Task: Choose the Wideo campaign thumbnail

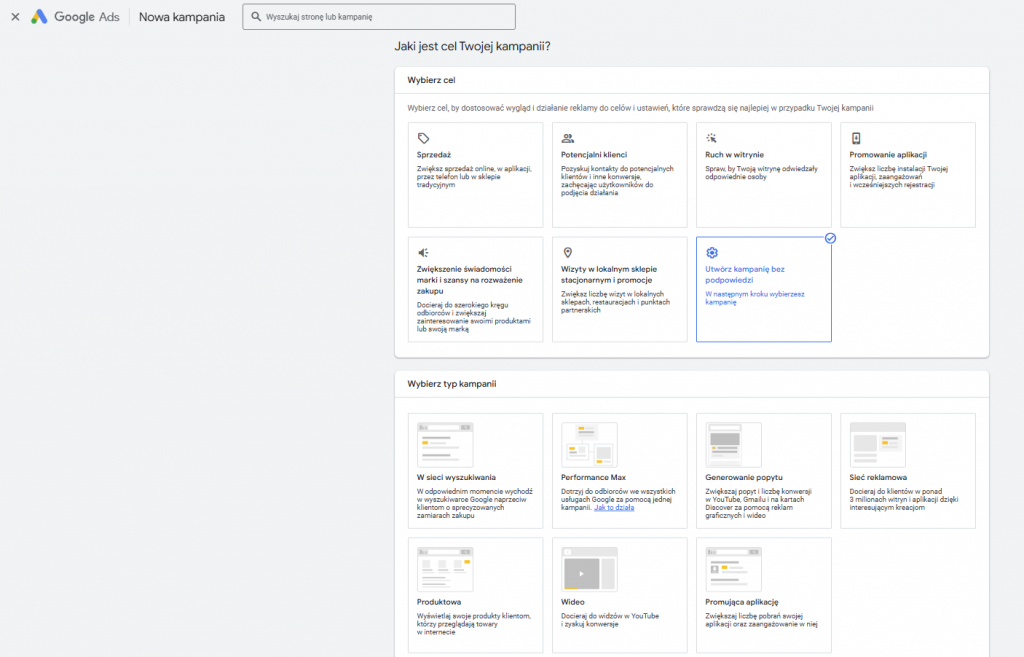Action: point(589,569)
